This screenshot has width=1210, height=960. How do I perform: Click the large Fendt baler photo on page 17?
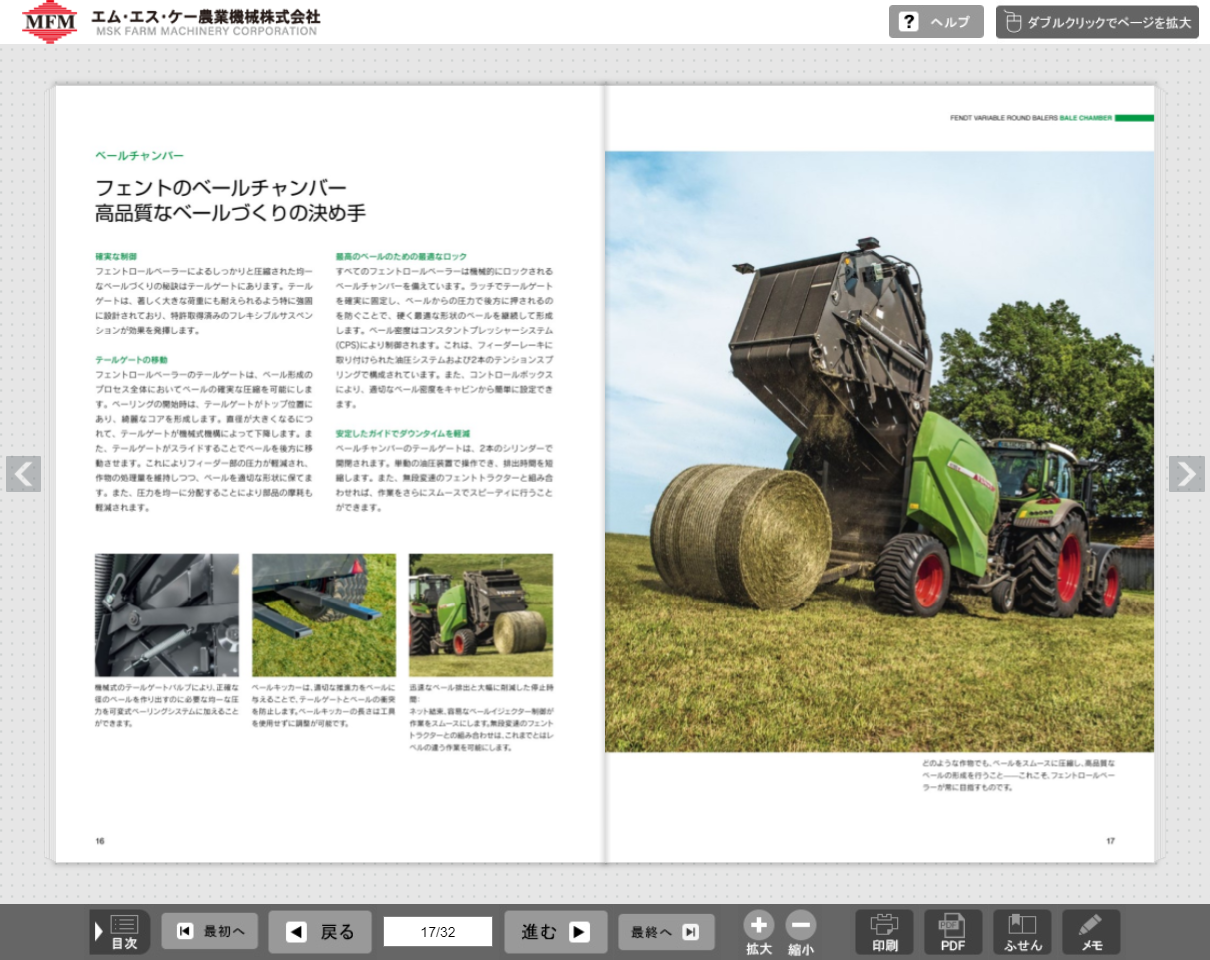click(879, 451)
